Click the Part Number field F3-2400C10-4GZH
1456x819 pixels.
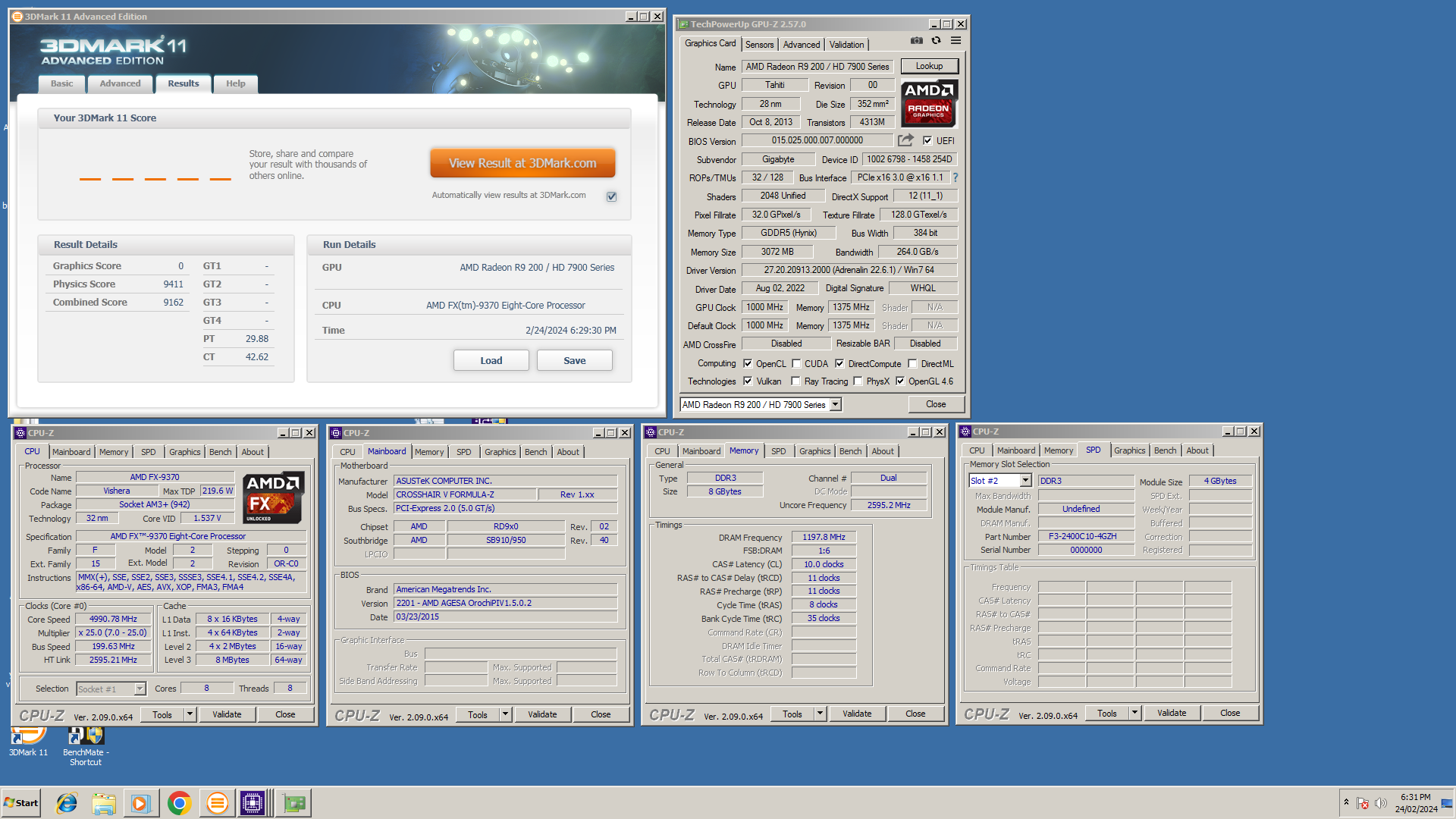coord(1085,536)
